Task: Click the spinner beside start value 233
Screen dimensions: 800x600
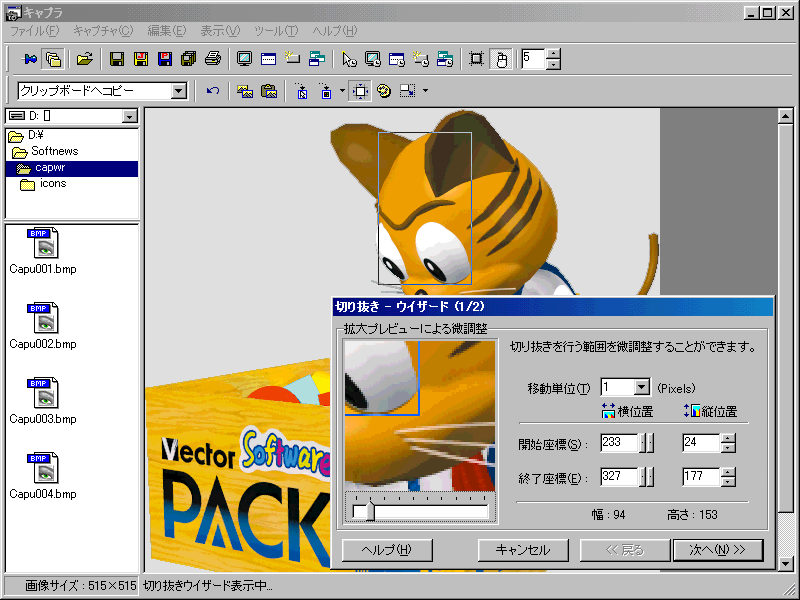Action: (646, 442)
